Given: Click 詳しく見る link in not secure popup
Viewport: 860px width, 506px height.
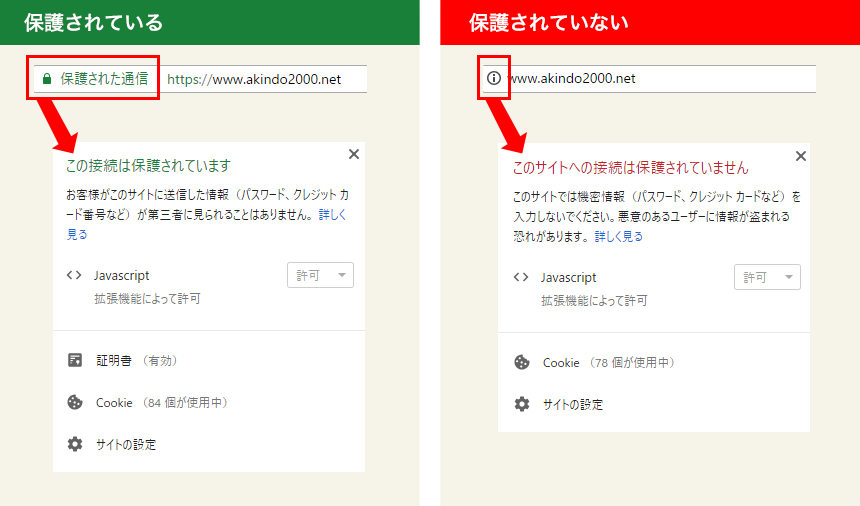Looking at the screenshot, I should (x=619, y=237).
